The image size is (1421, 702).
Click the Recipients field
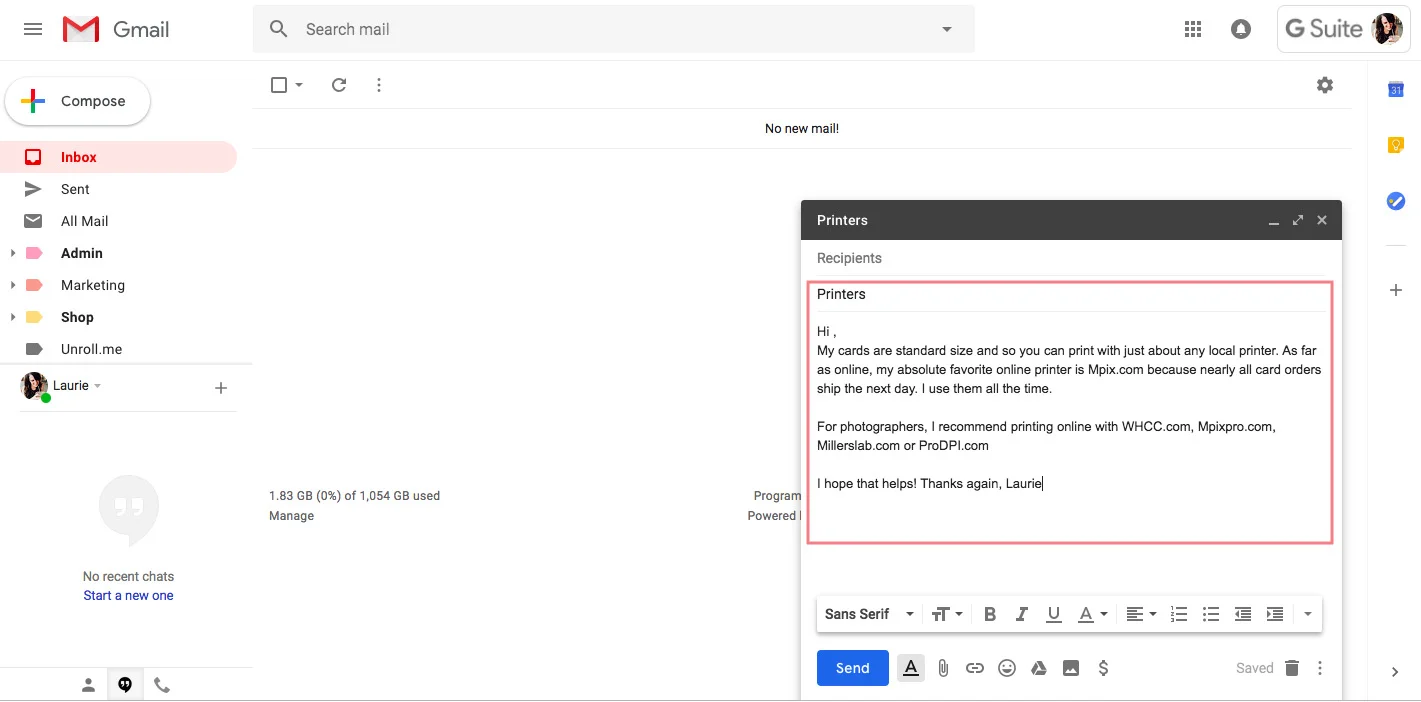1071,258
